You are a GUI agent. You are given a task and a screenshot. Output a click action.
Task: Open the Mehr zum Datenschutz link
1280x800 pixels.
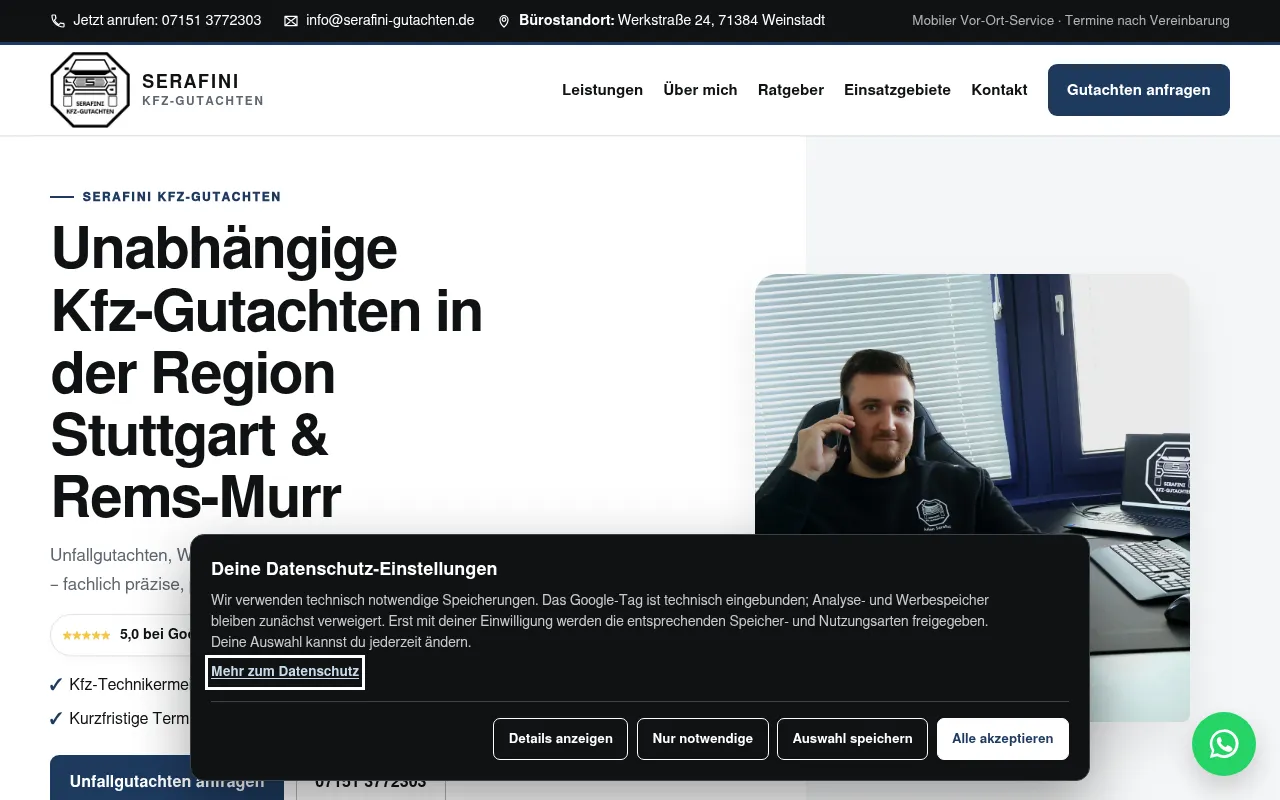(x=285, y=672)
